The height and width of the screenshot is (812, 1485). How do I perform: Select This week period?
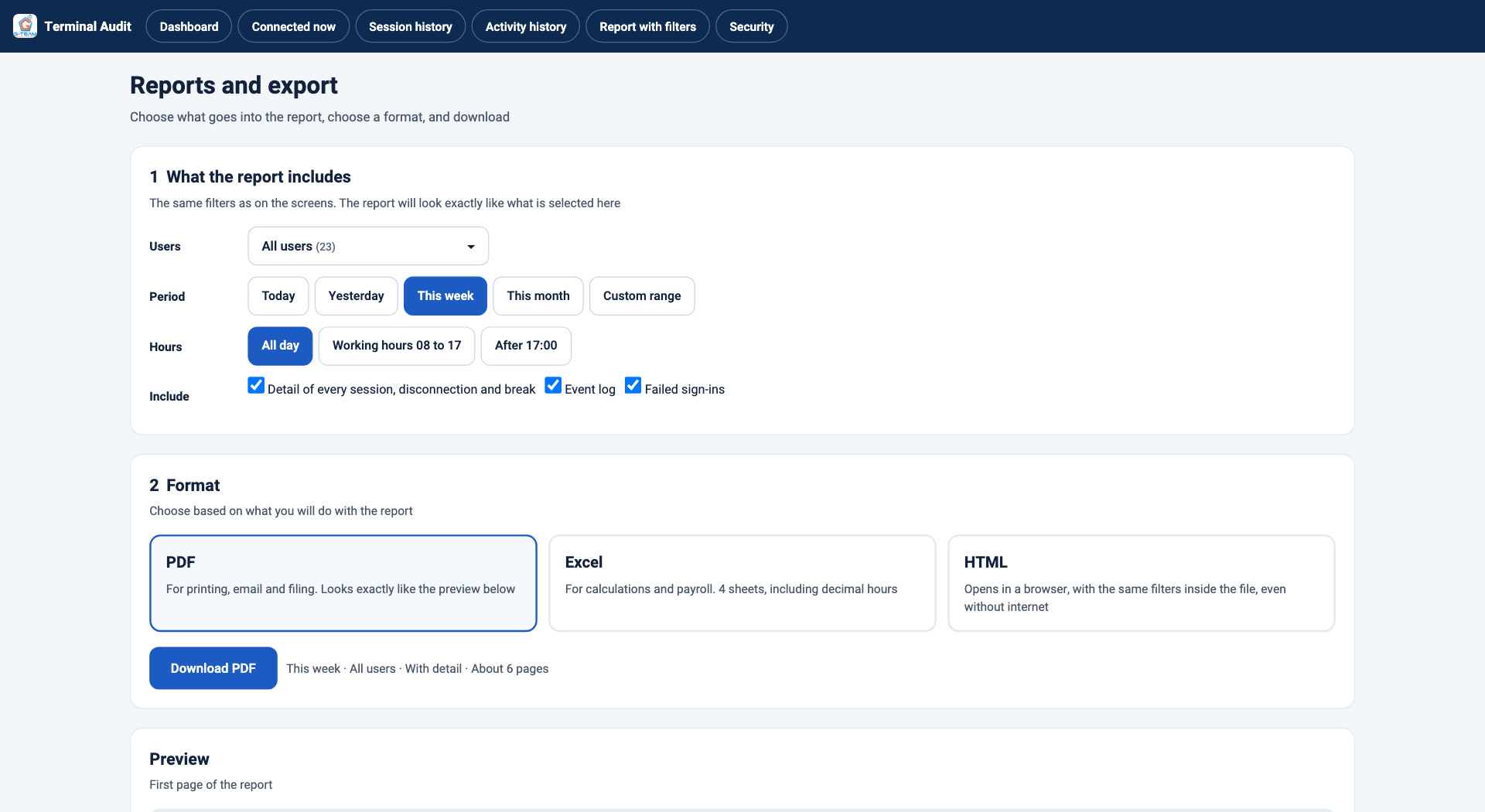445,296
